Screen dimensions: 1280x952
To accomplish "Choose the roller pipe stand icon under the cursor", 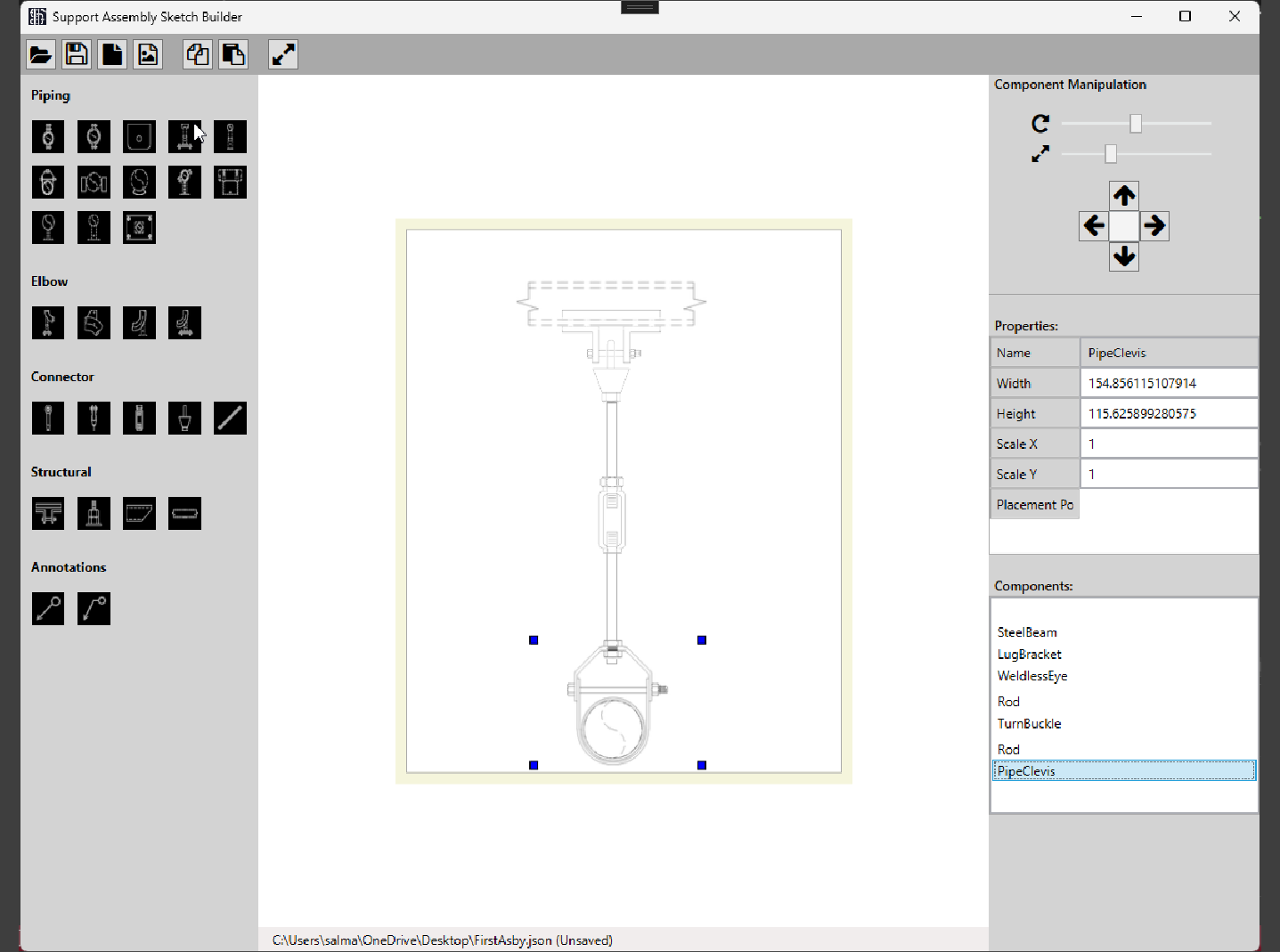I will click(184, 137).
